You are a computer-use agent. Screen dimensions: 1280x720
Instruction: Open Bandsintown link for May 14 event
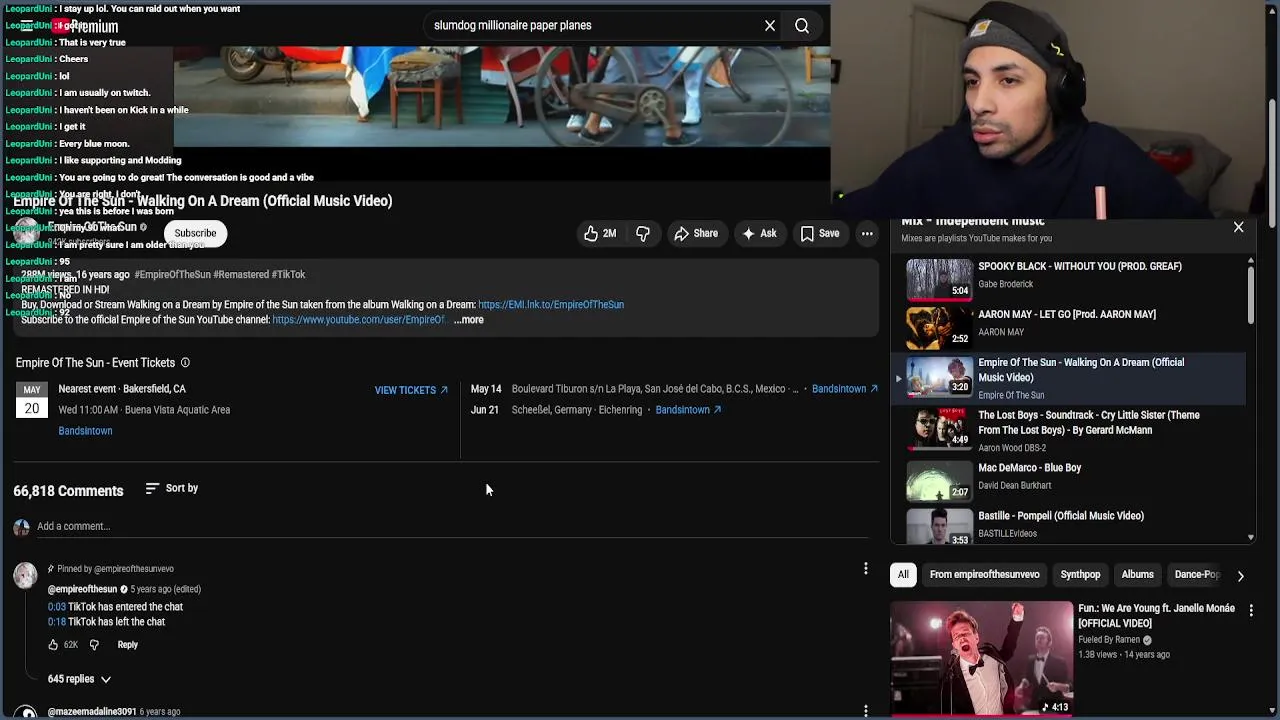coord(844,389)
